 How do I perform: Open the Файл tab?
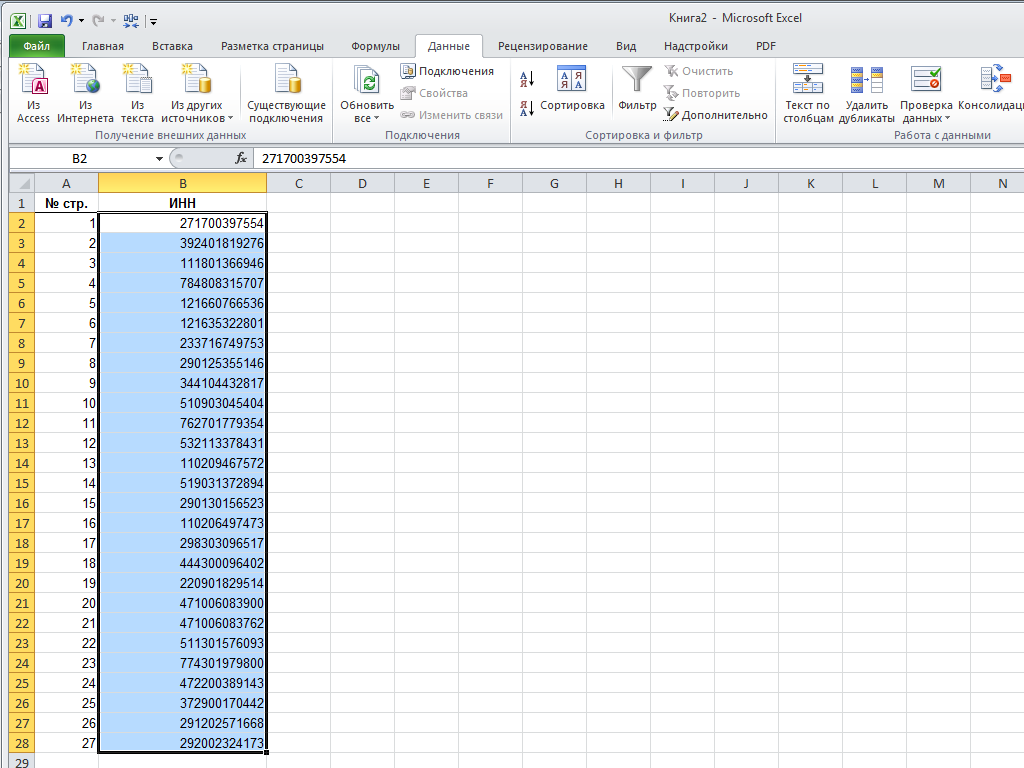[x=37, y=46]
